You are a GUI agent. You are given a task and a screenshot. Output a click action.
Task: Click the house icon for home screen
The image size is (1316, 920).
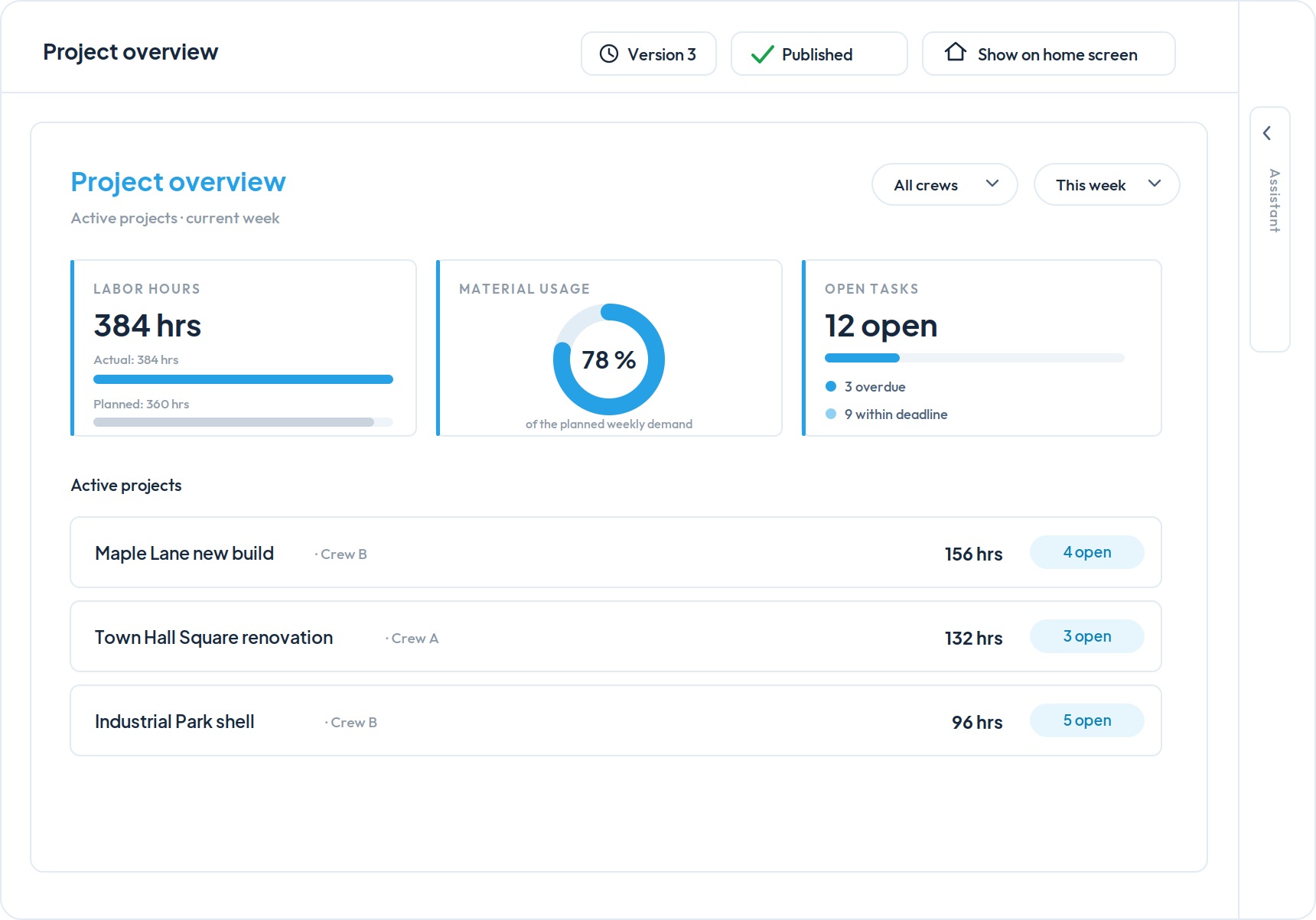955,52
